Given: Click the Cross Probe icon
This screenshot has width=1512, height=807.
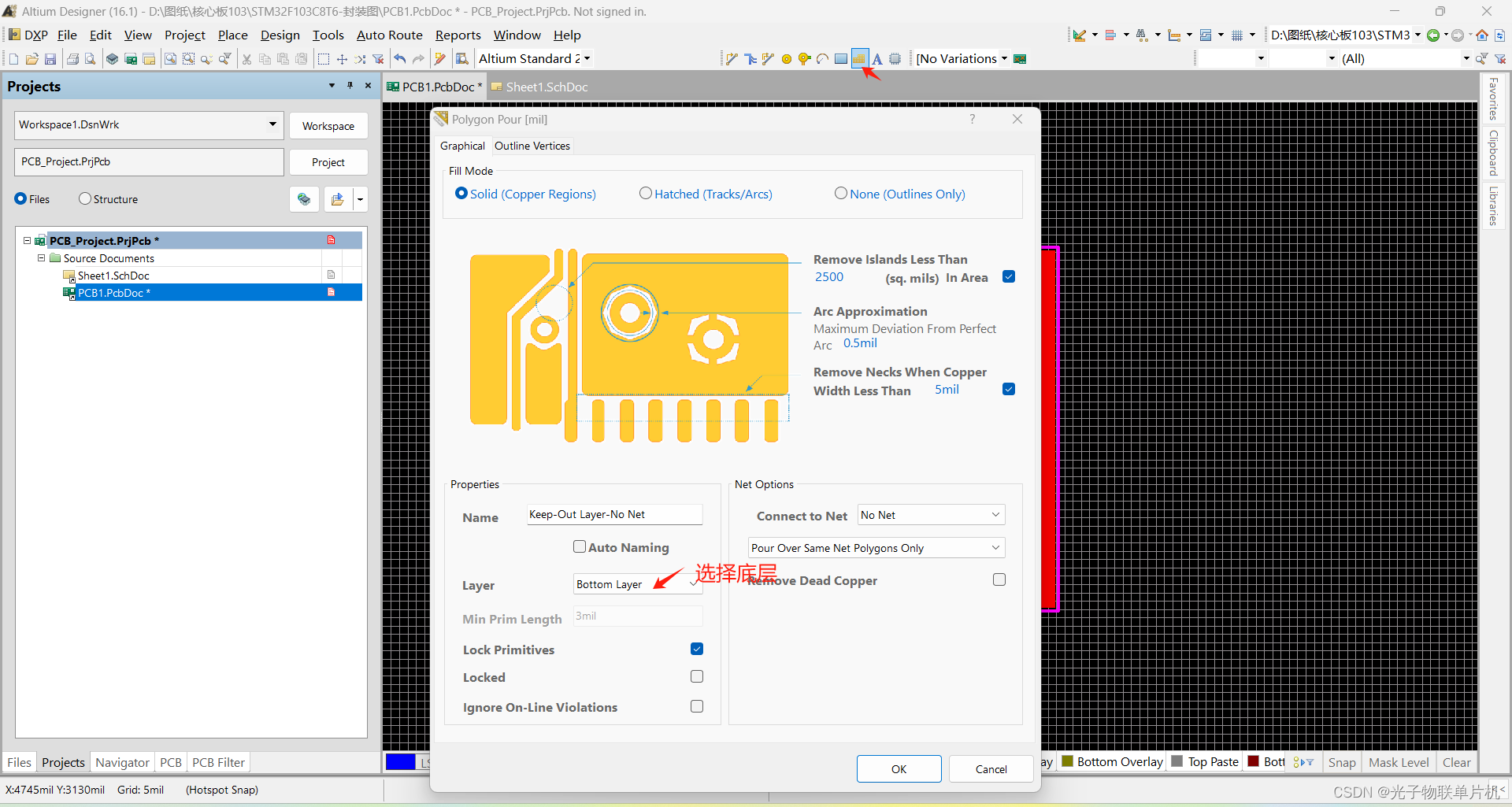Looking at the screenshot, I should (x=440, y=59).
